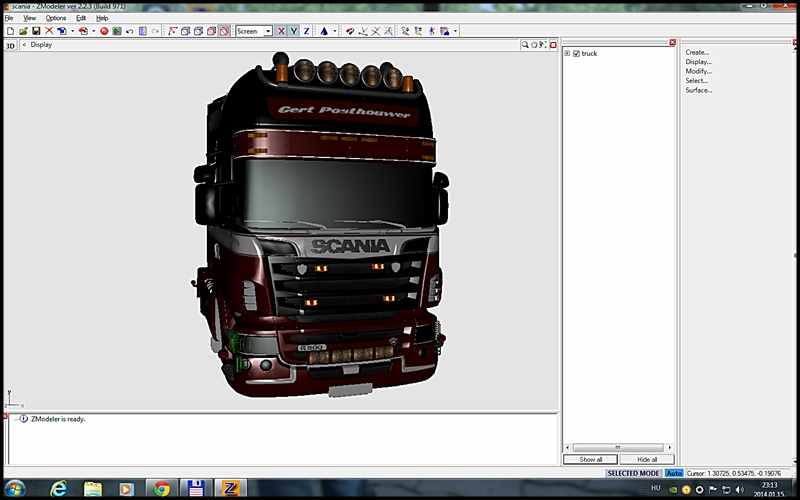
Task: Toggle the X axis button
Action: 281,31
